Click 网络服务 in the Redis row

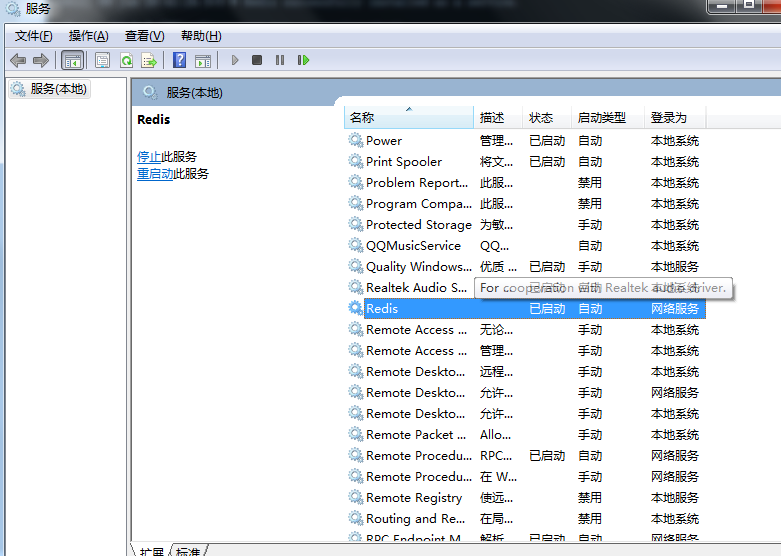pos(675,309)
